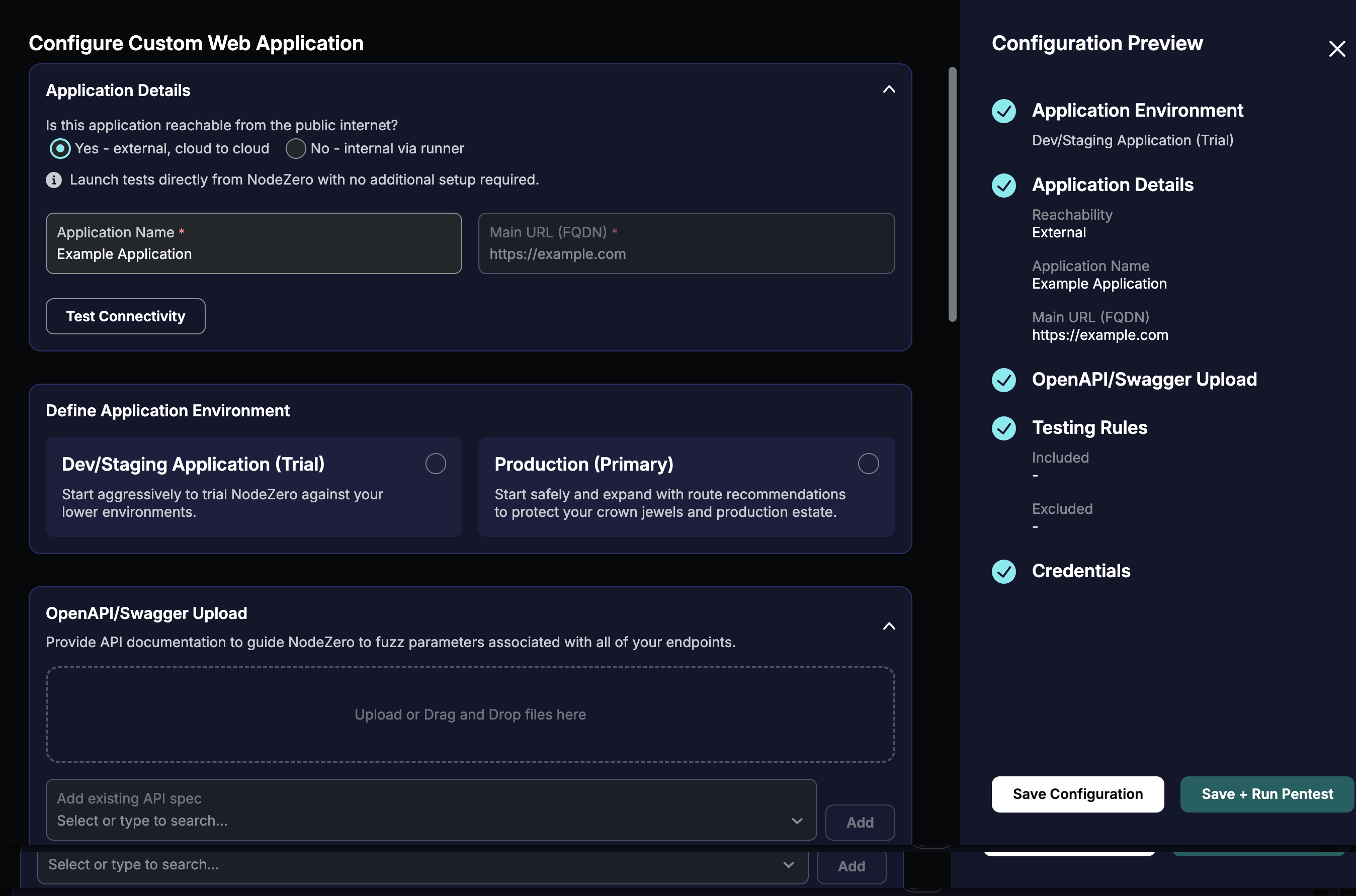Select Yes - external, cloud to cloud
Screen dimensions: 1356x896
tap(60, 148)
